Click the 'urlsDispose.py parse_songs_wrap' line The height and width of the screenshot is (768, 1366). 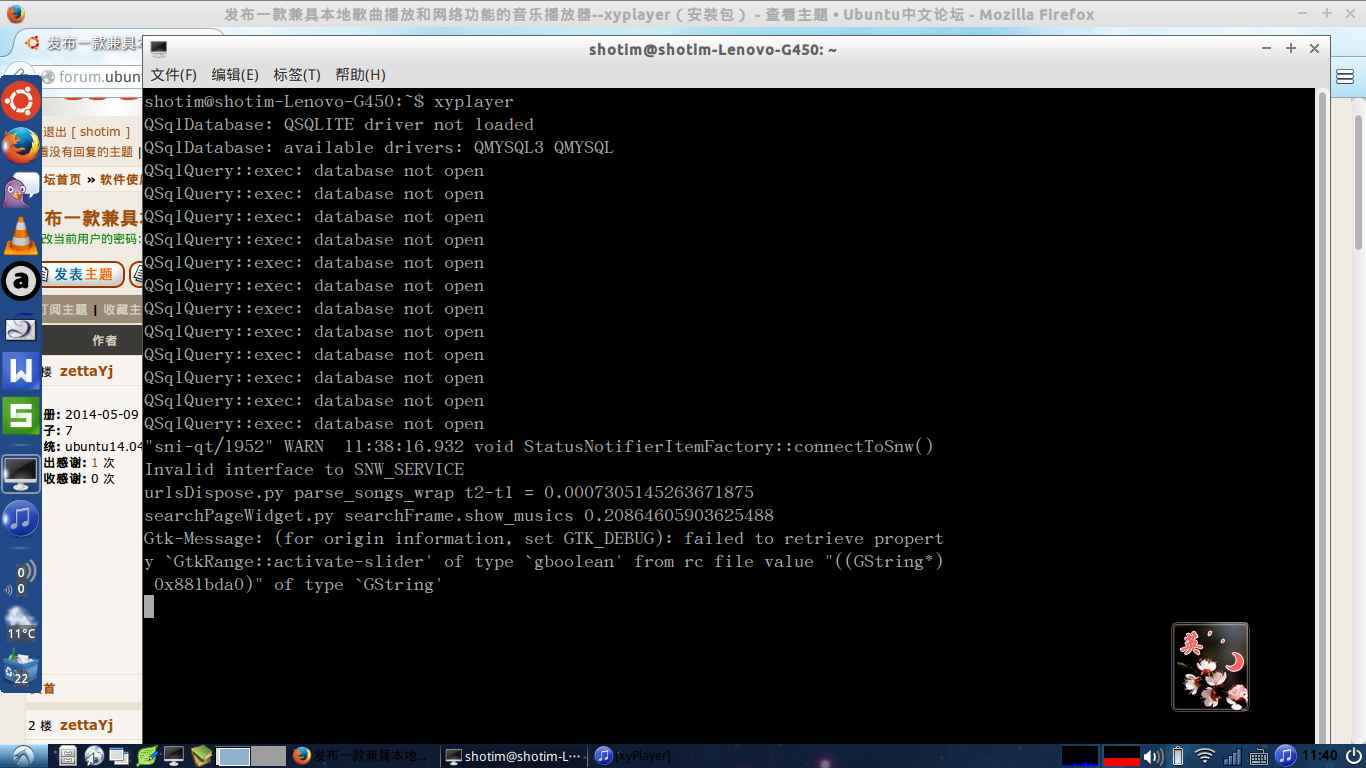pyautogui.click(x=449, y=493)
